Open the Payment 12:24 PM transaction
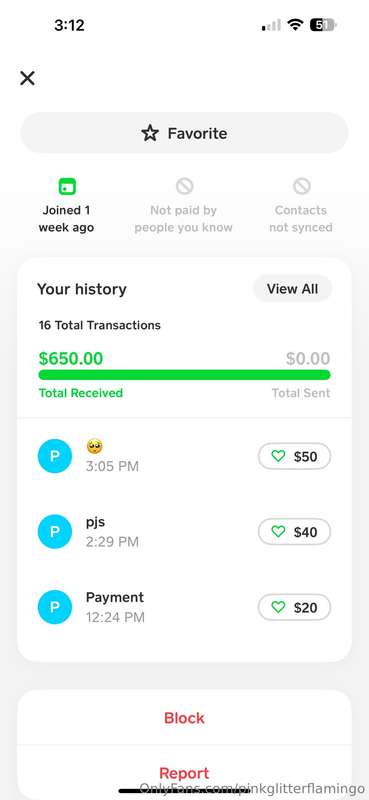Viewport: 369px width, 800px height. point(184,607)
